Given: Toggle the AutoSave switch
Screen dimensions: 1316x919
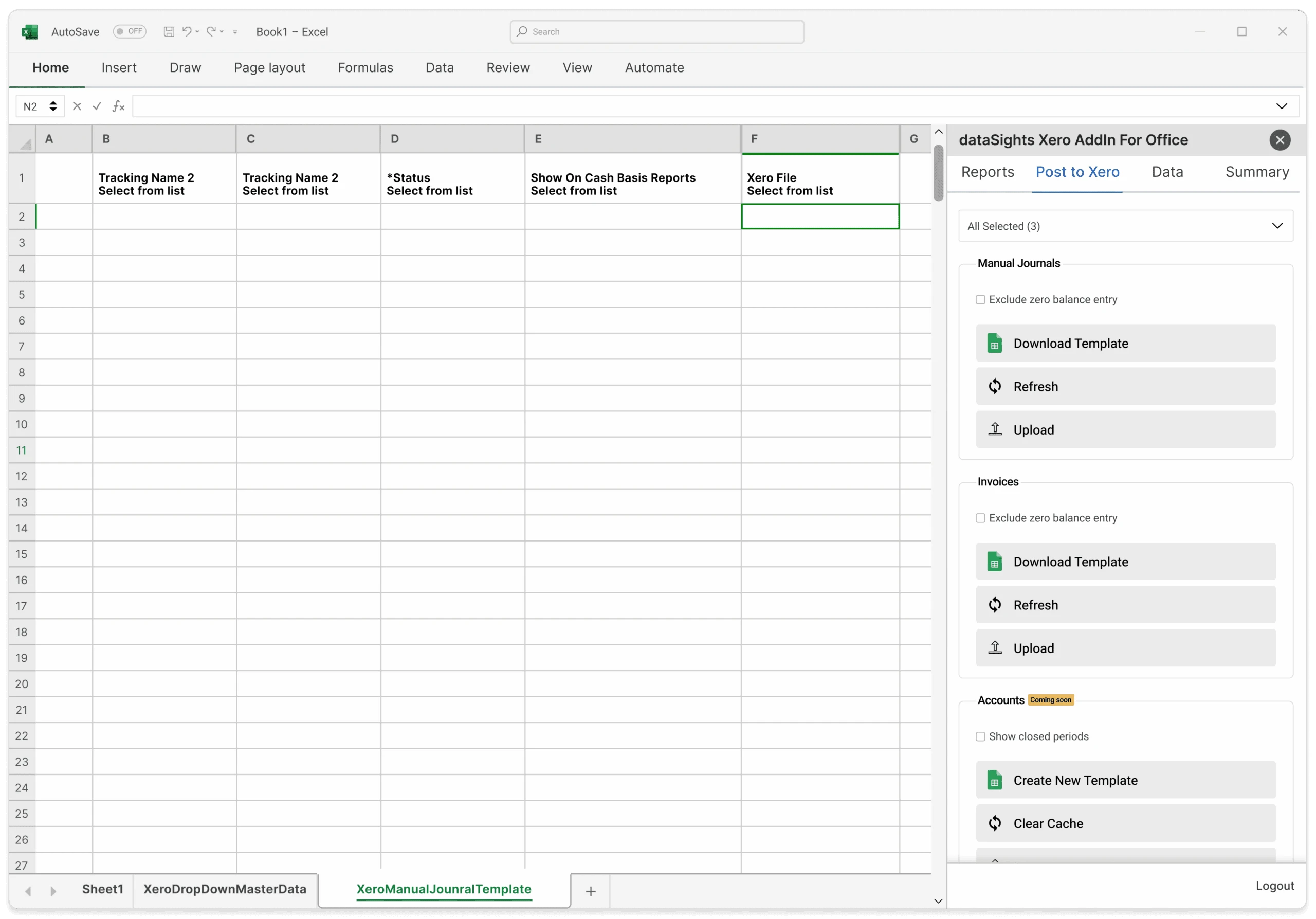Looking at the screenshot, I should click(x=130, y=31).
